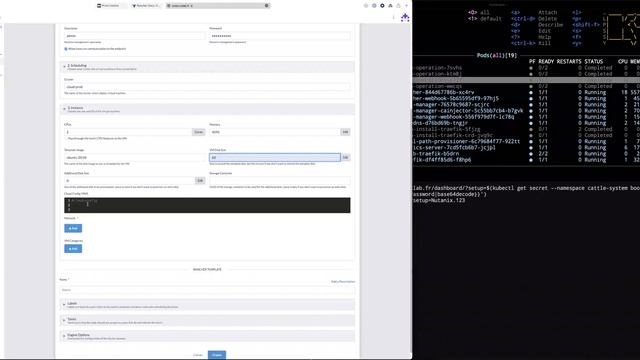The image size is (640, 360).
Task: Click Add button under VM Categories
Action: click(x=73, y=249)
